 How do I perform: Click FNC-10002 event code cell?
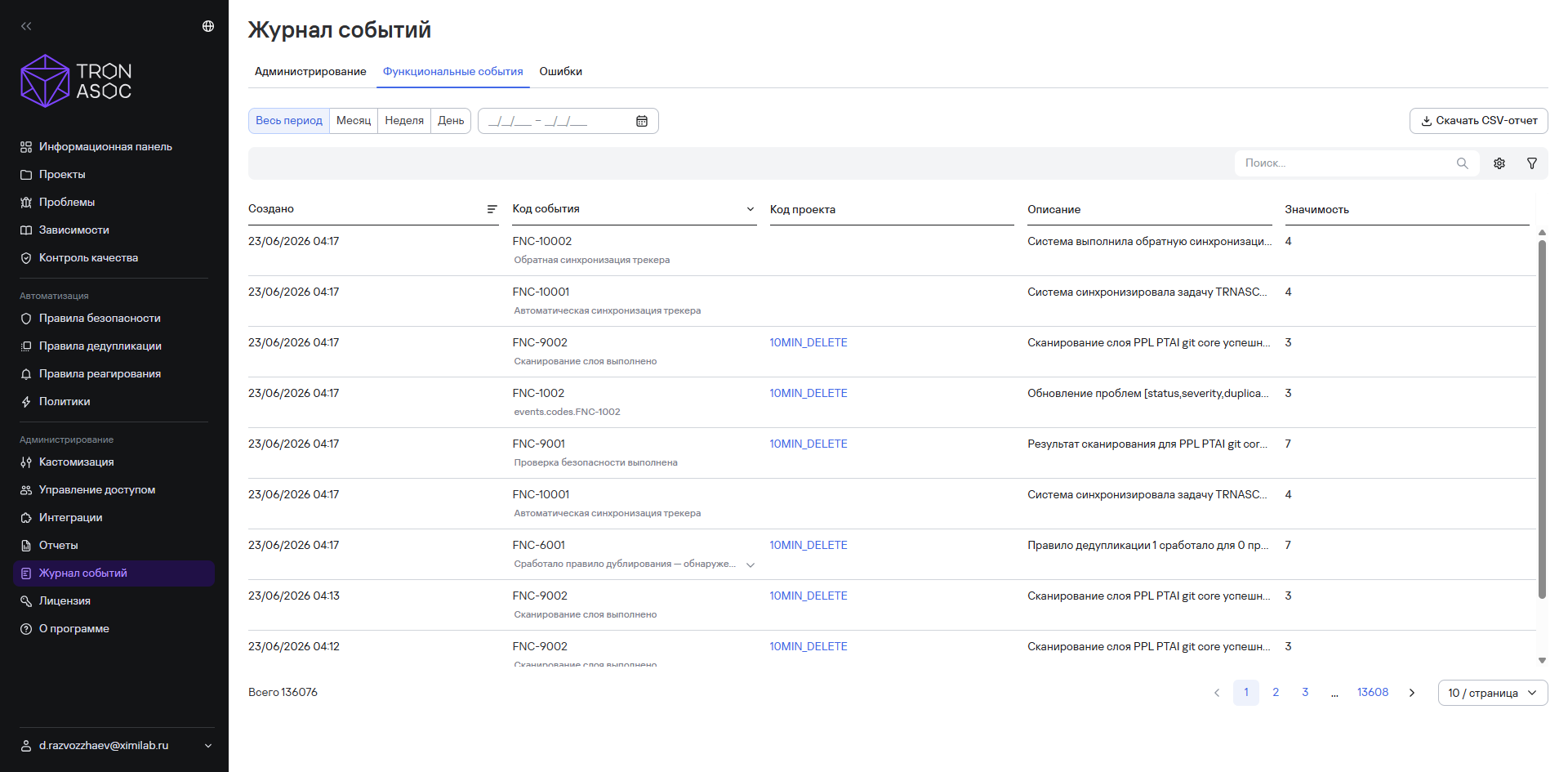point(542,242)
